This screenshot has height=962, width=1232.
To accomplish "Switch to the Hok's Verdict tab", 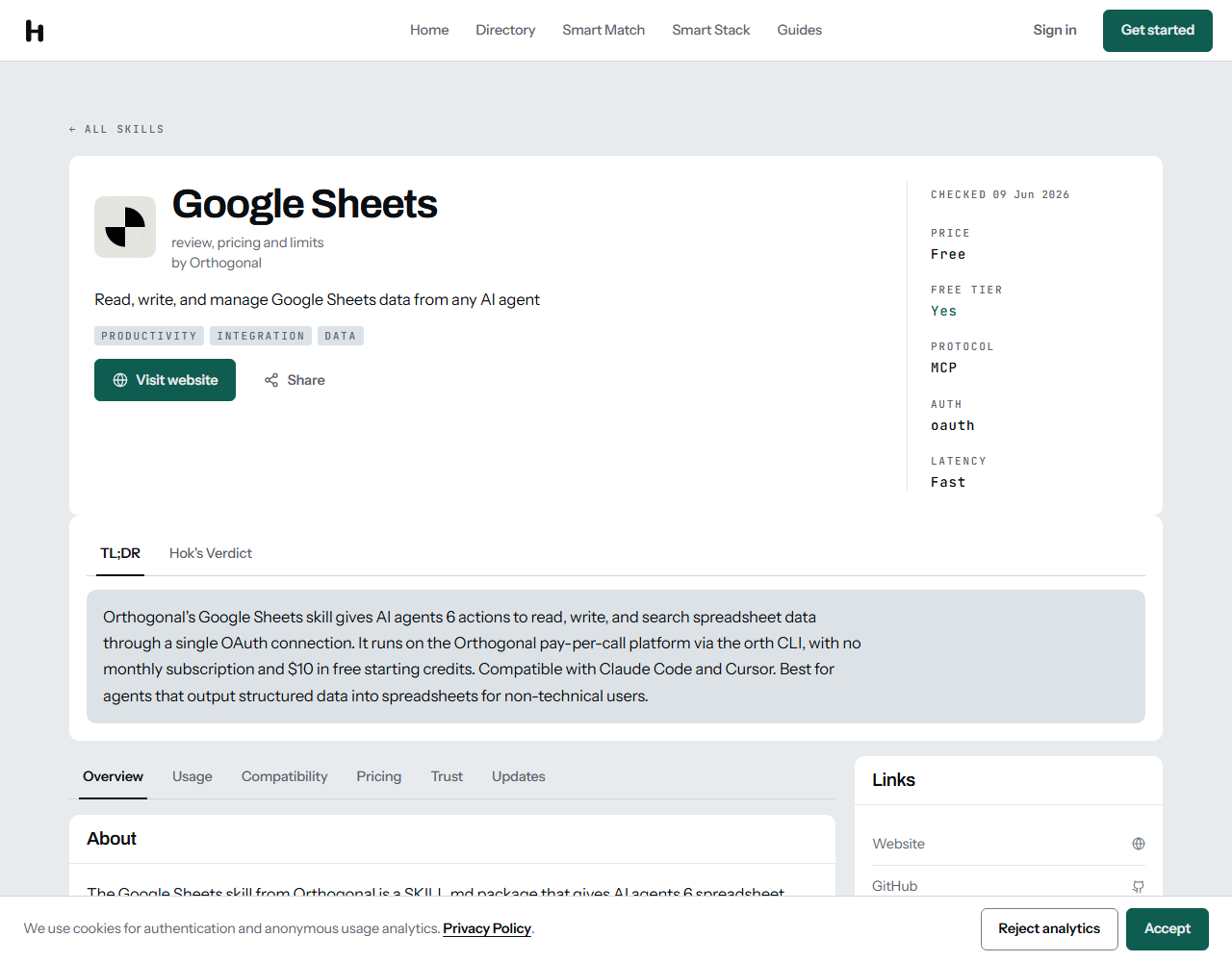I will tap(211, 553).
